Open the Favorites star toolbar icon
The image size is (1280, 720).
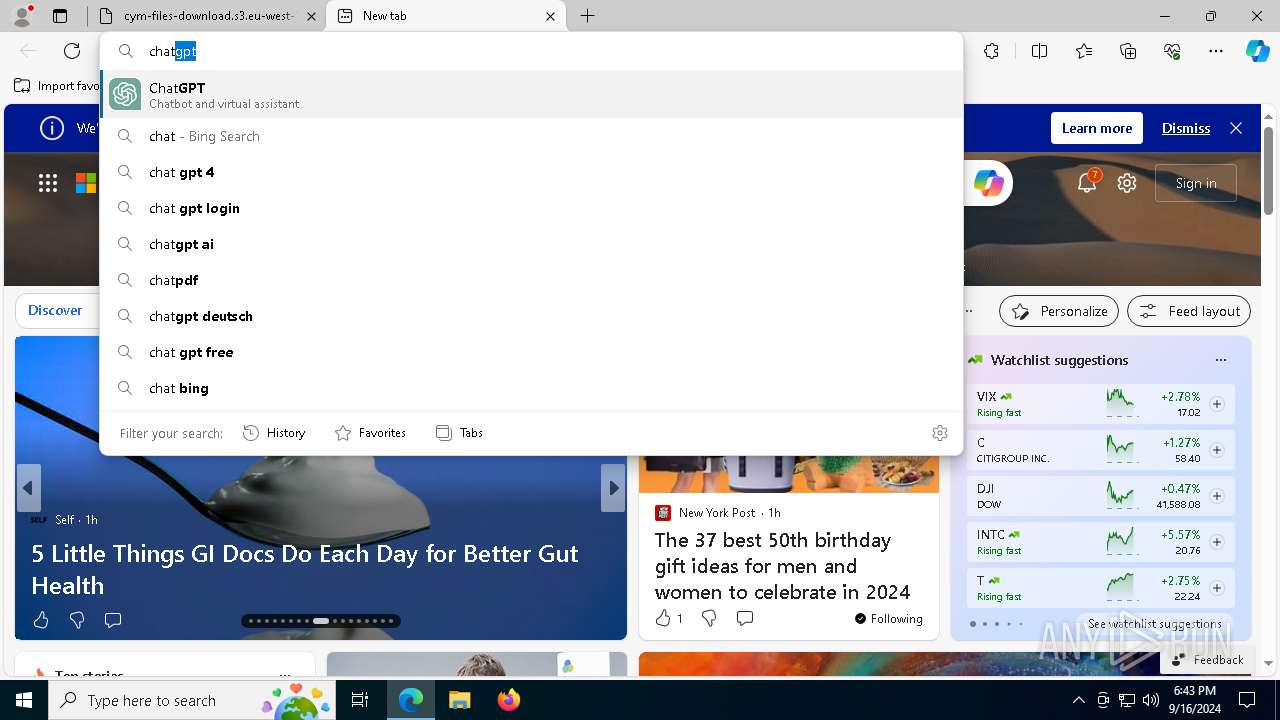(x=1084, y=51)
